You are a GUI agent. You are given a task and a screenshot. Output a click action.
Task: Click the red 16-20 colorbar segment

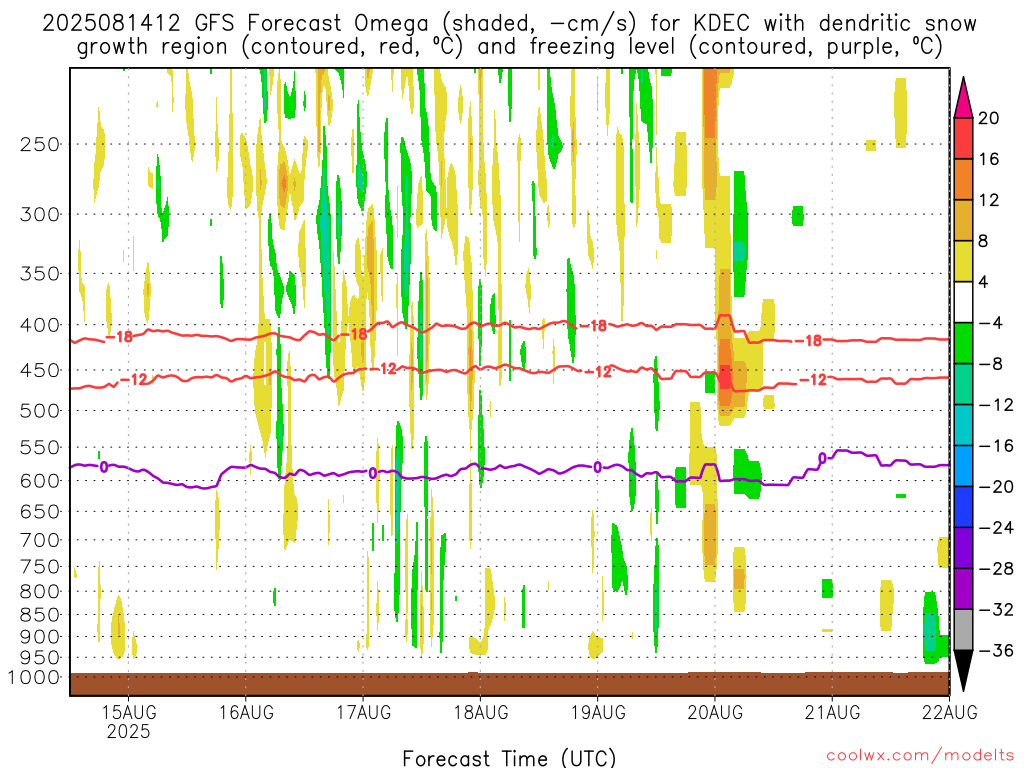click(963, 138)
